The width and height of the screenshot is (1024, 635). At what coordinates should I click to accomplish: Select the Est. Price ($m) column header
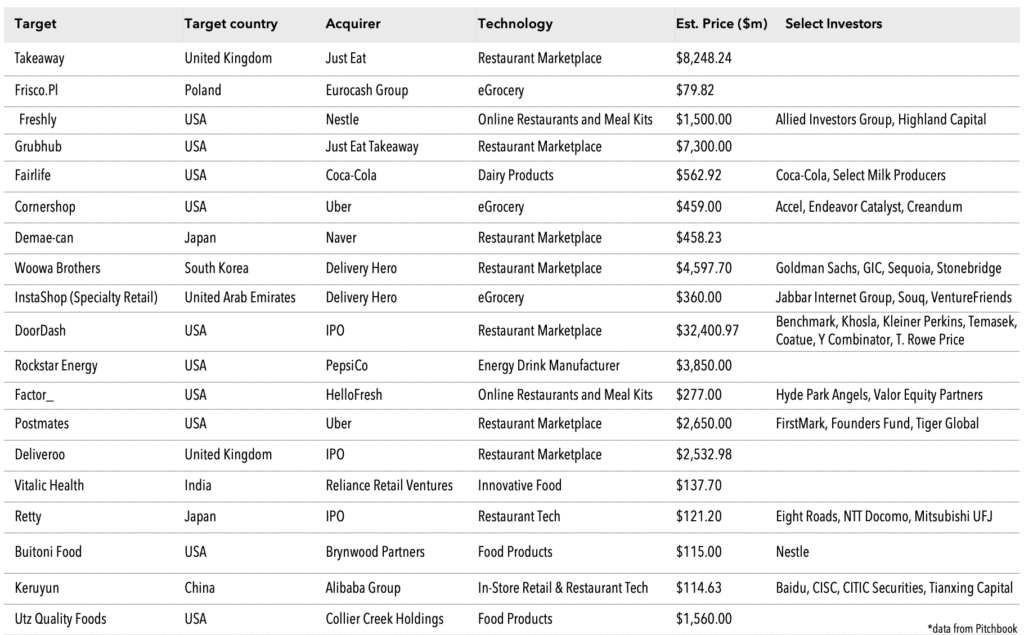[x=722, y=24]
